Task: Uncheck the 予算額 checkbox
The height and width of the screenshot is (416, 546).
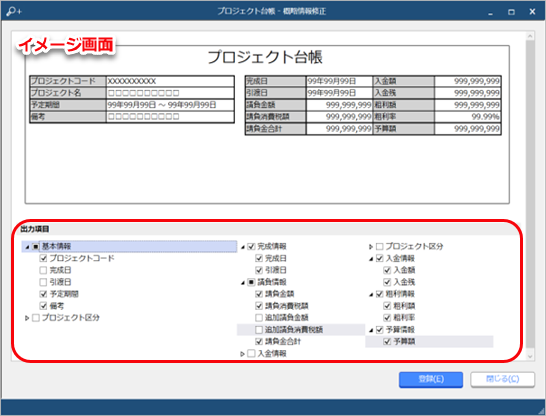Action: click(x=387, y=342)
